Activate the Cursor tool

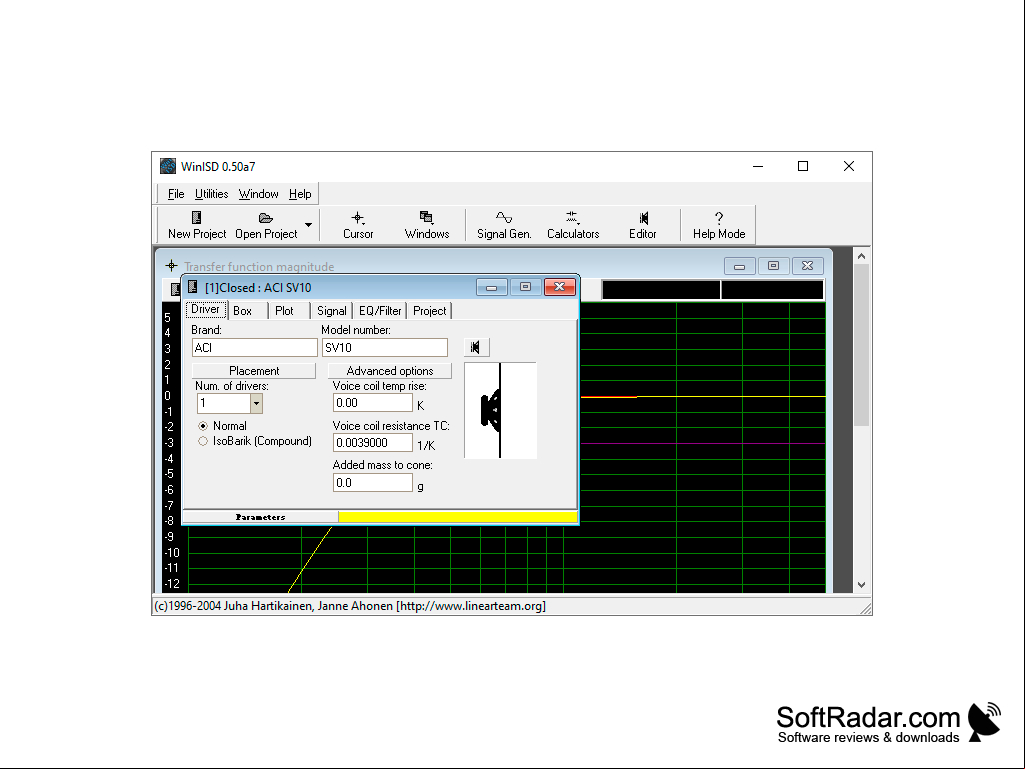358,225
